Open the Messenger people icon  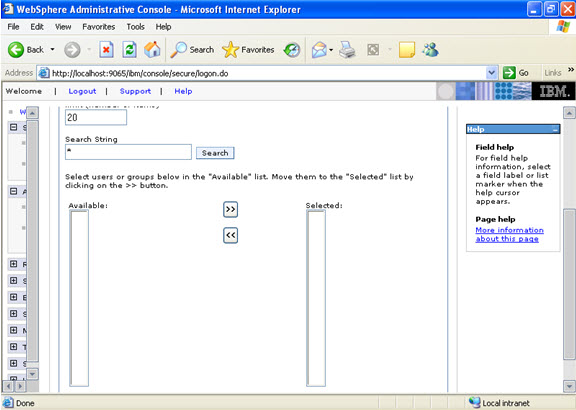(x=430, y=50)
